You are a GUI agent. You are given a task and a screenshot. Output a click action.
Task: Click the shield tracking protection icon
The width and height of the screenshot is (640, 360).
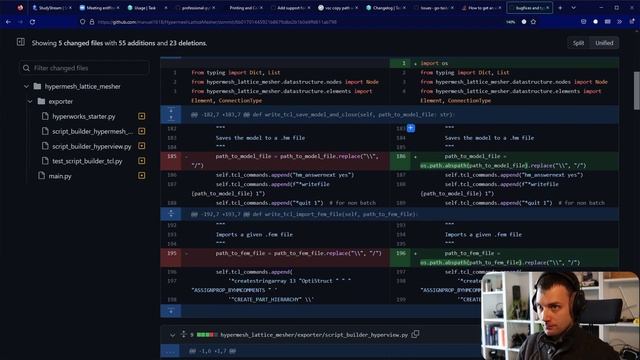82,22
